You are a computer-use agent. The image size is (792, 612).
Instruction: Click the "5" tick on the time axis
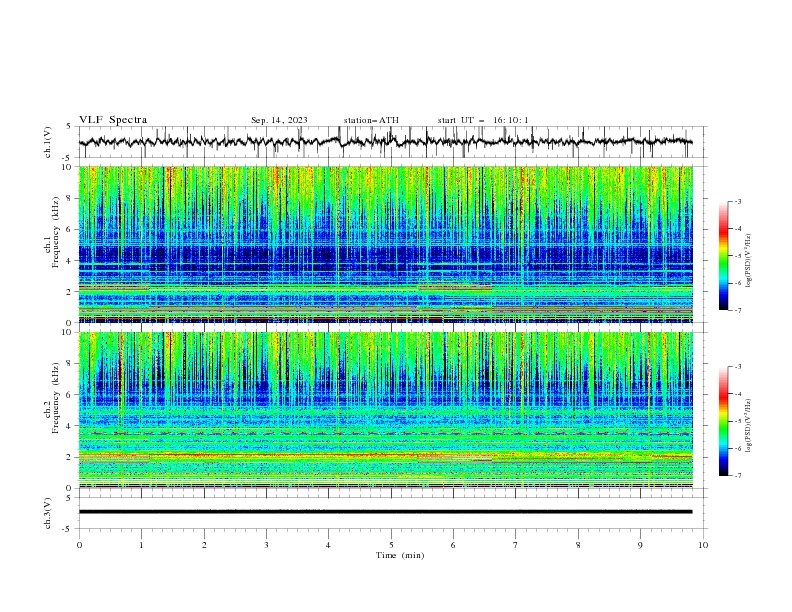[391, 545]
